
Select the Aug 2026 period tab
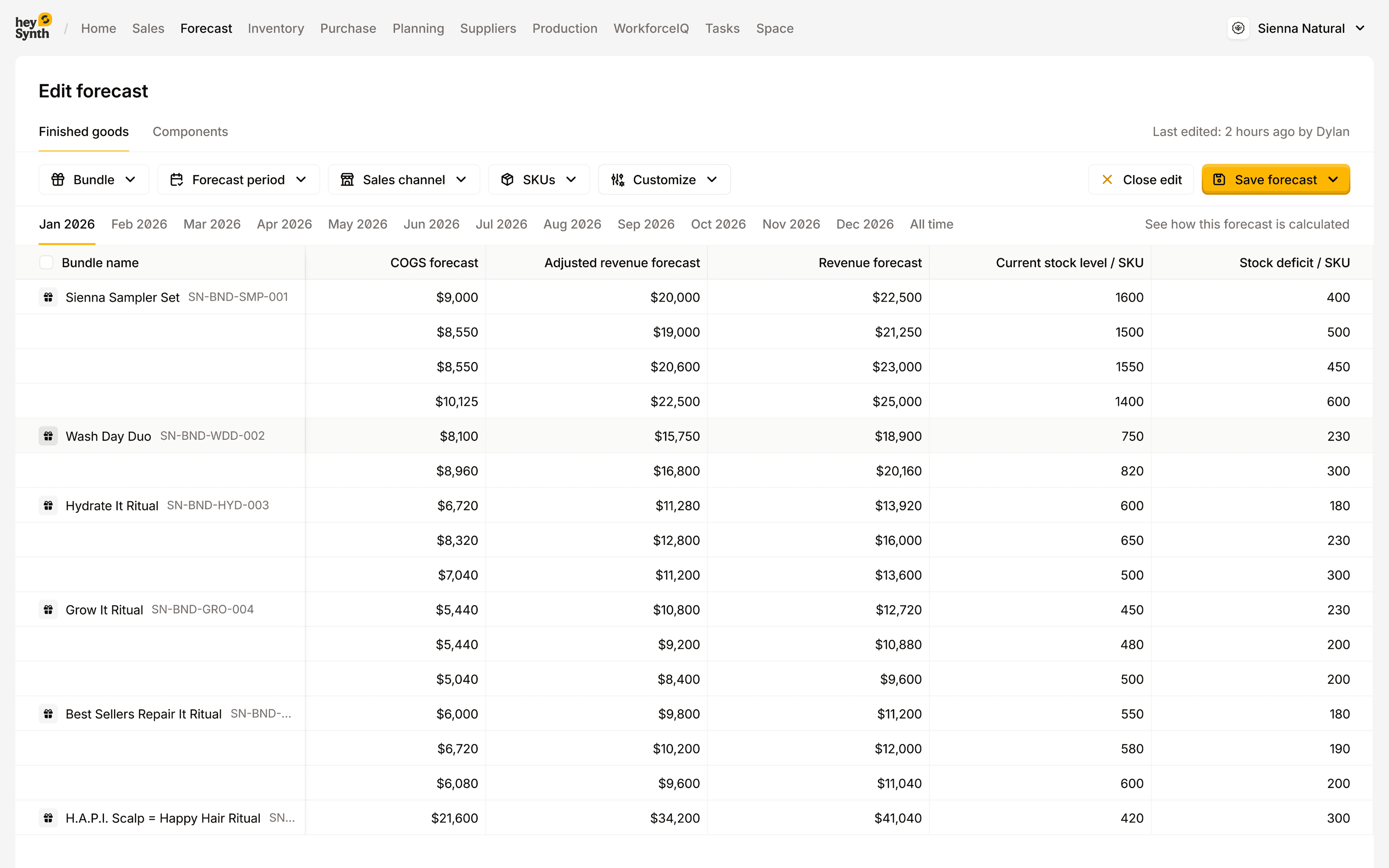click(572, 224)
